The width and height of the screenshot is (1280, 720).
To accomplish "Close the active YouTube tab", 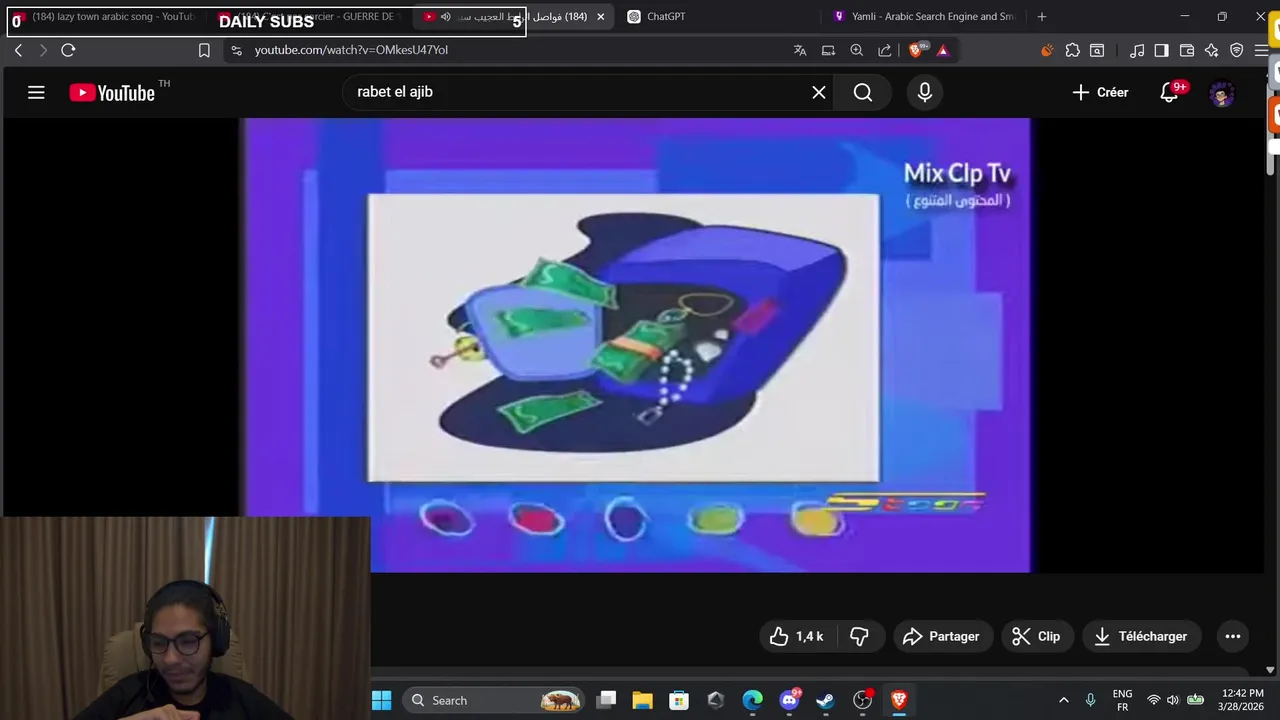I will point(600,17).
